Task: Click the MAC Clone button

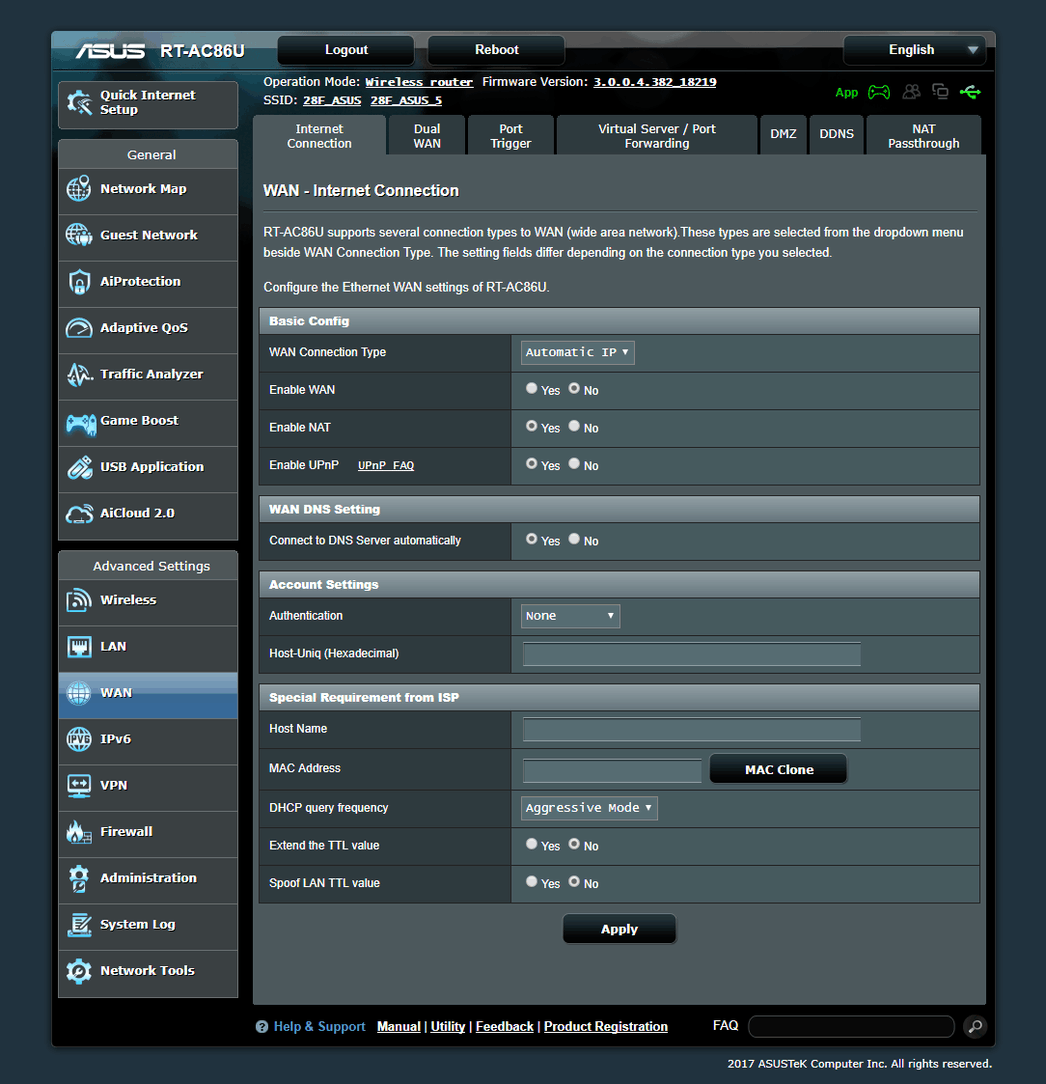Action: (778, 769)
